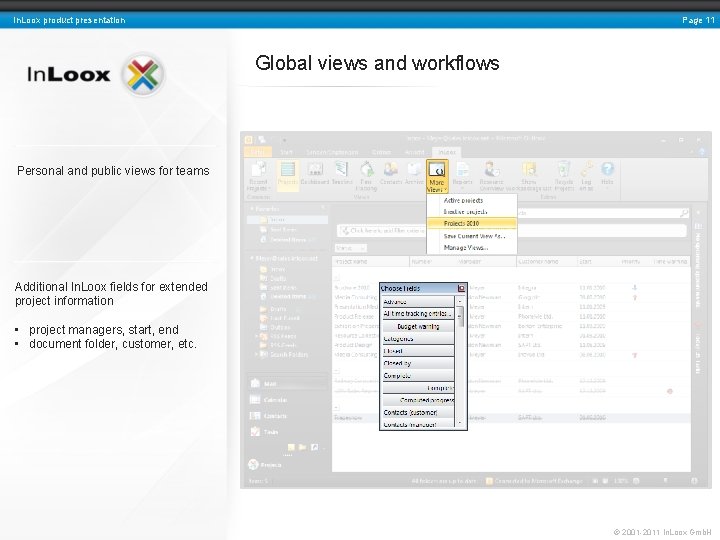Pick the Categories field in Choose fields
This screenshot has height=540, width=720.
point(418,338)
